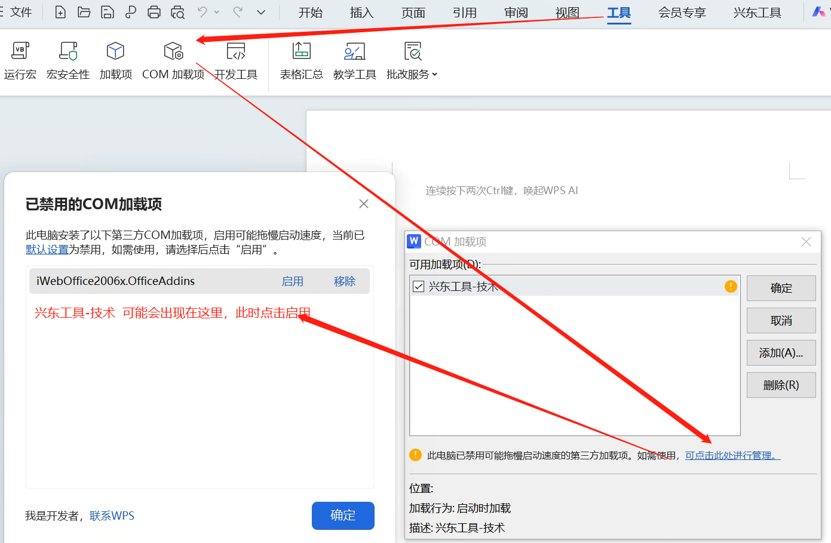Viewport: 831px width, 543px height.
Task: Click the 联系WPS link
Action: pyautogui.click(x=112, y=516)
